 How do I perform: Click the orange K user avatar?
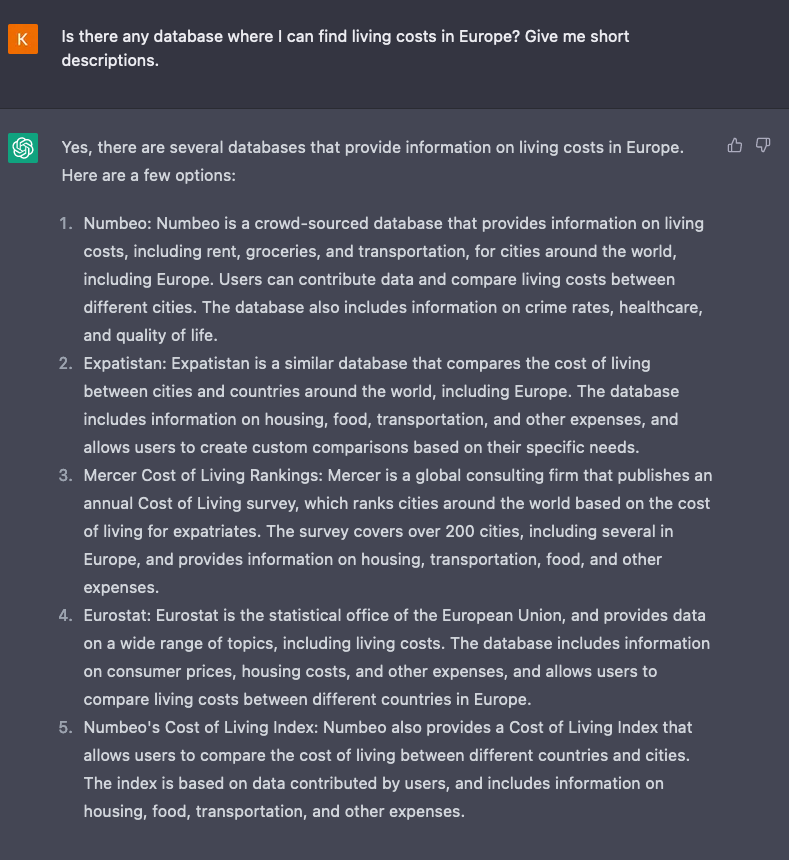pos(23,39)
